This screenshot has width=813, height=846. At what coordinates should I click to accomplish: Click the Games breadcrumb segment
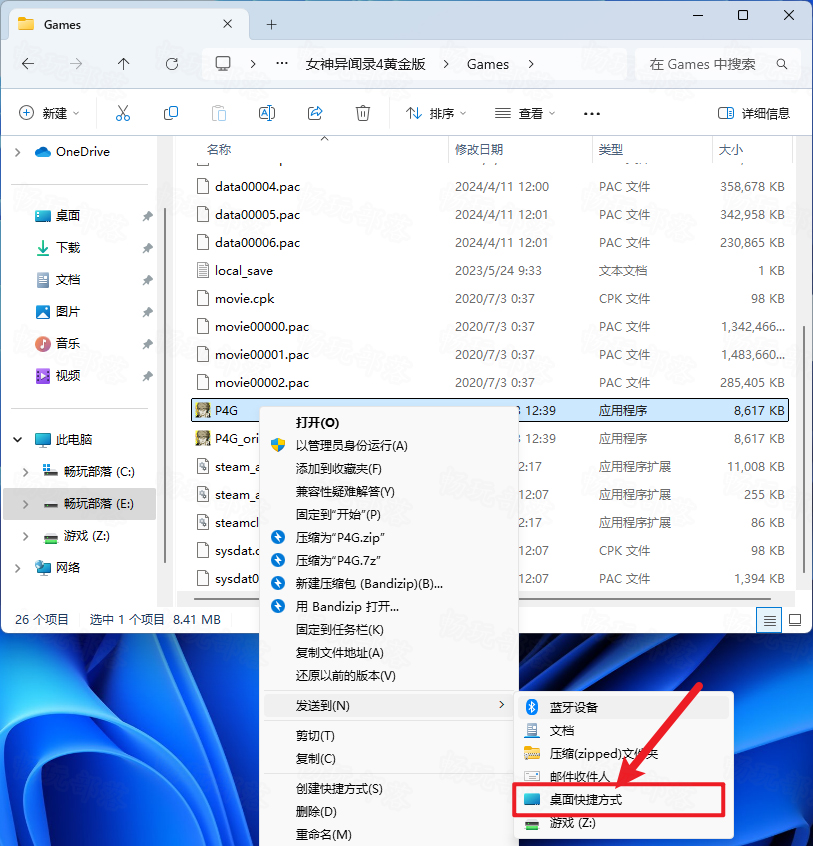(488, 64)
